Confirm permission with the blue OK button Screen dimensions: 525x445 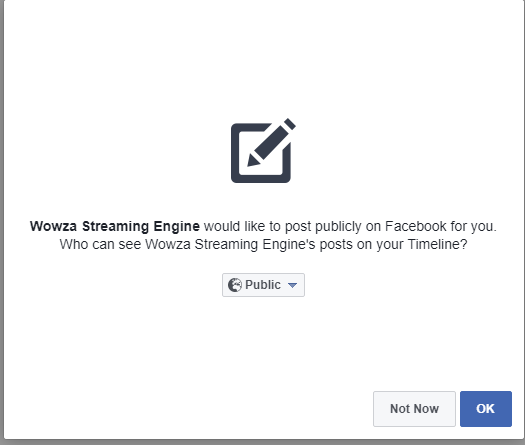coord(485,409)
